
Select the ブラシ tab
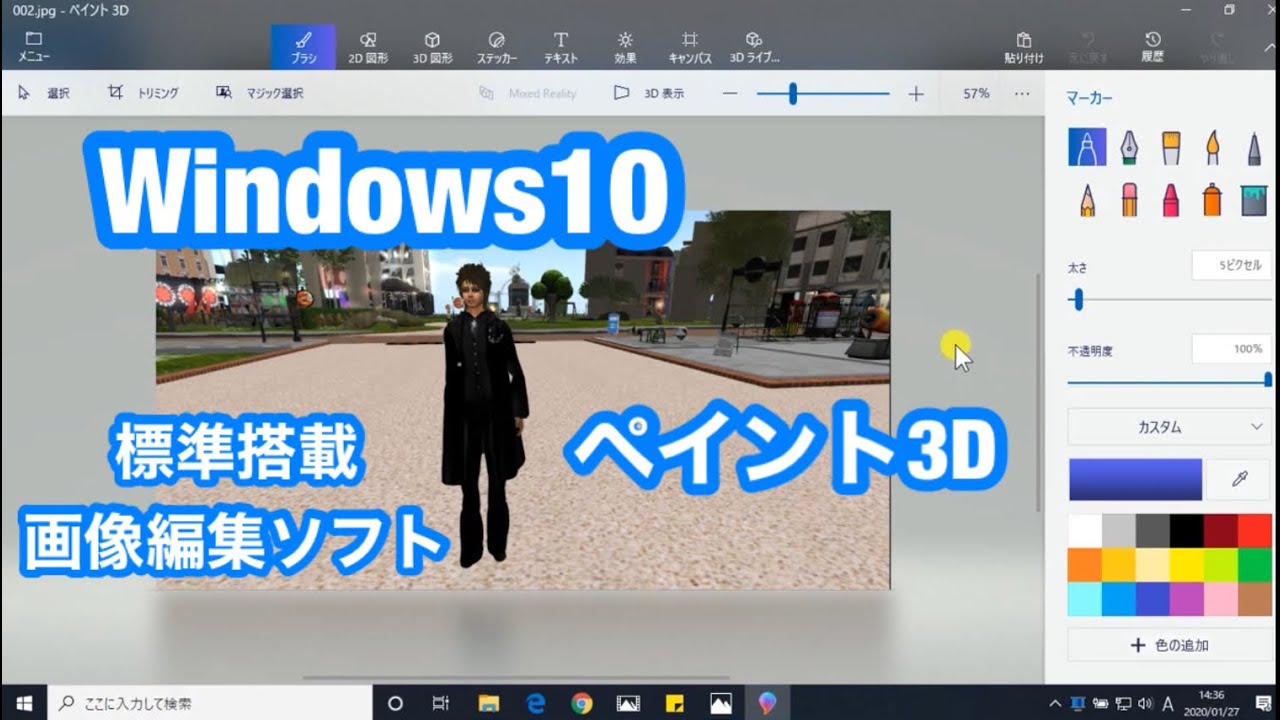[303, 46]
